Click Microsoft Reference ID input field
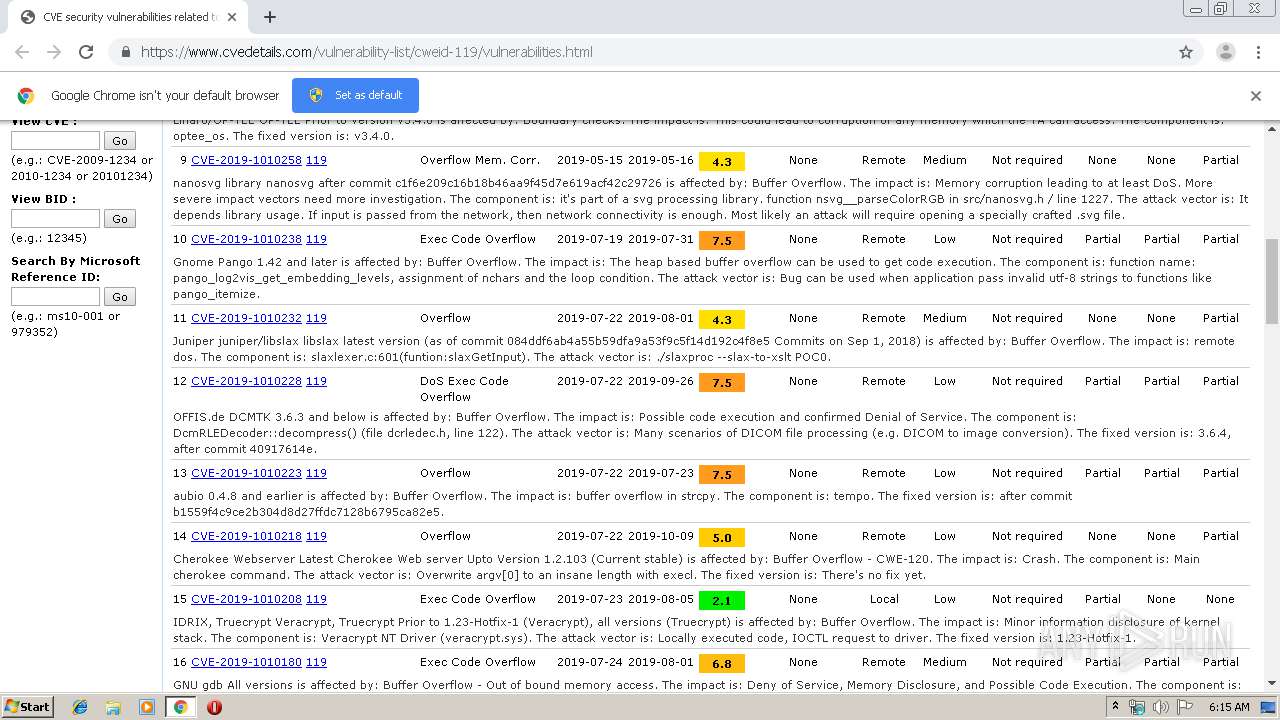The image size is (1280, 720). pyautogui.click(x=55, y=296)
